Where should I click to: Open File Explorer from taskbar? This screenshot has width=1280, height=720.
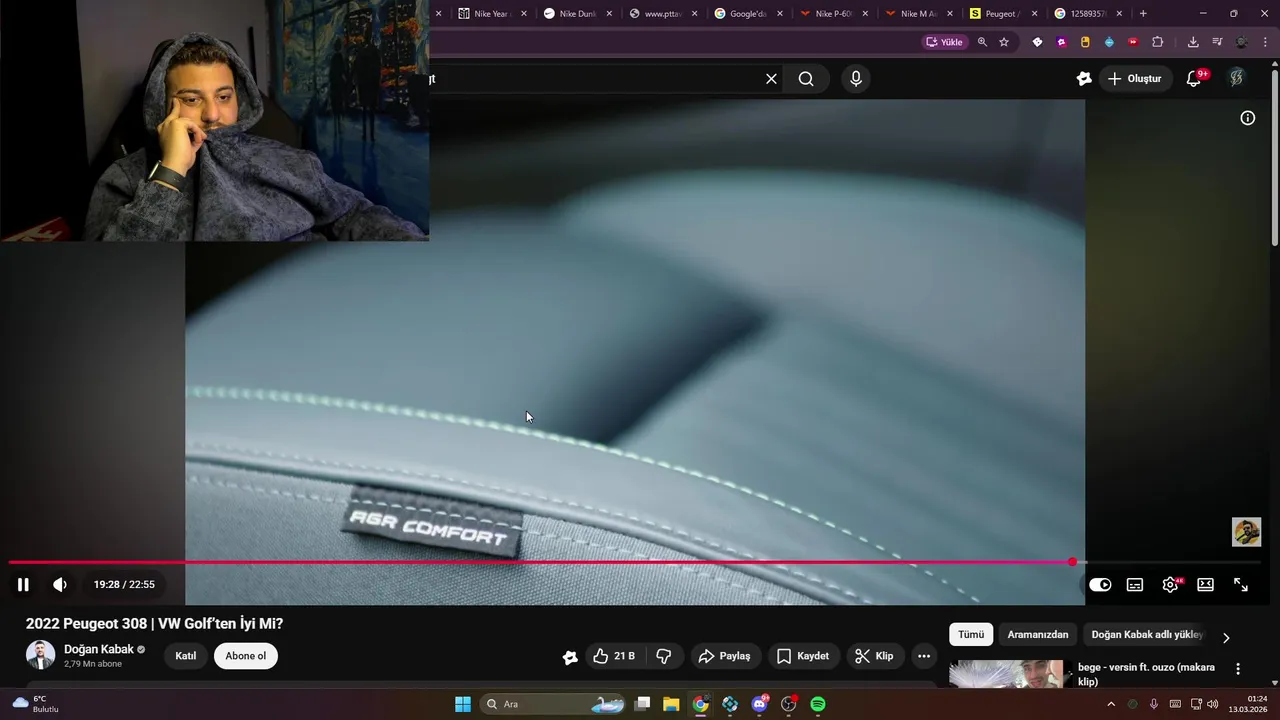pos(671,704)
